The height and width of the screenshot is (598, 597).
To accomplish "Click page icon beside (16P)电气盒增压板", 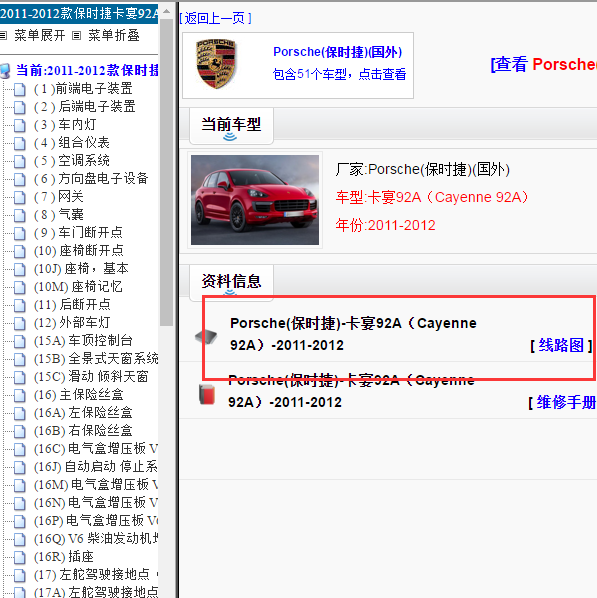I will [x=19, y=521].
